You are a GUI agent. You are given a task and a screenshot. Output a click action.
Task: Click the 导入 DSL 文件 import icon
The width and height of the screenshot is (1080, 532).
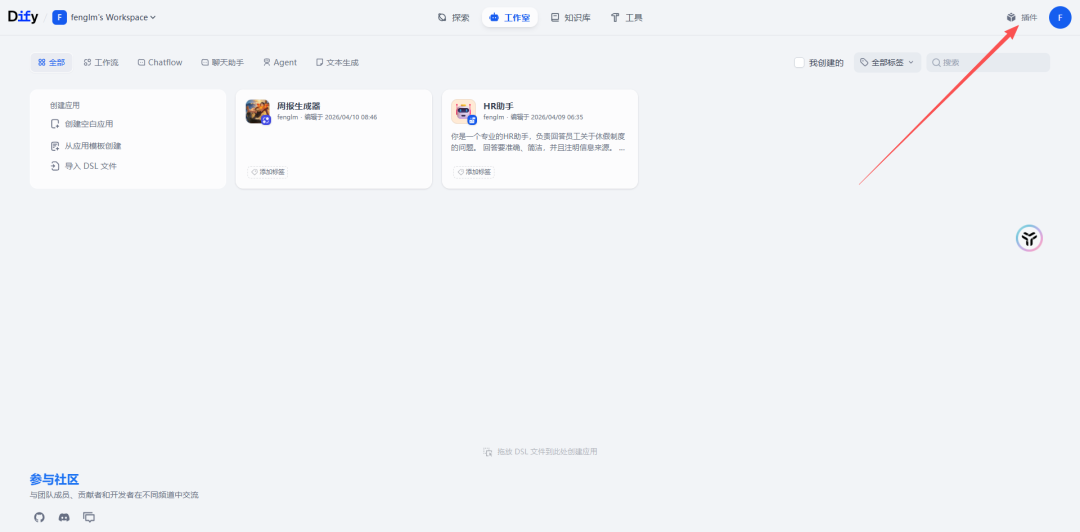coord(55,166)
